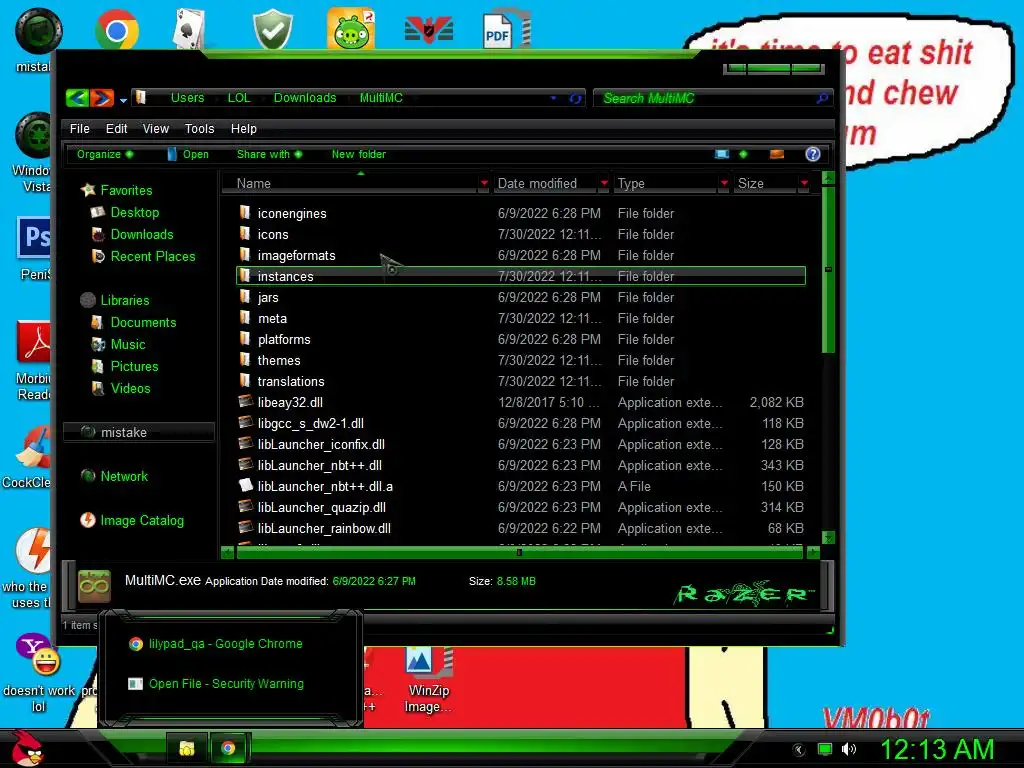Select mistake computer in navigation pane

pos(138,432)
